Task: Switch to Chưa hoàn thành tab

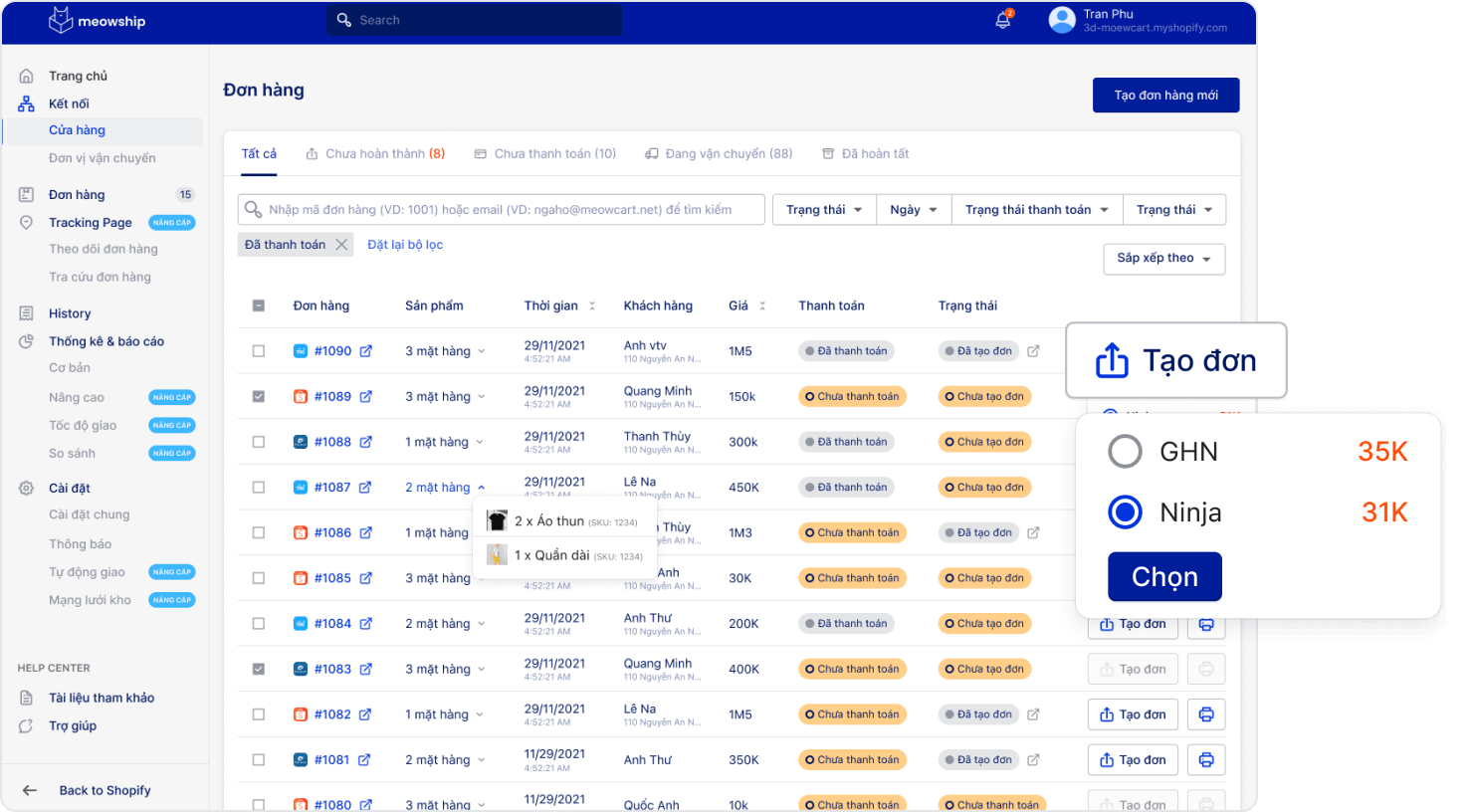Action: [x=375, y=154]
